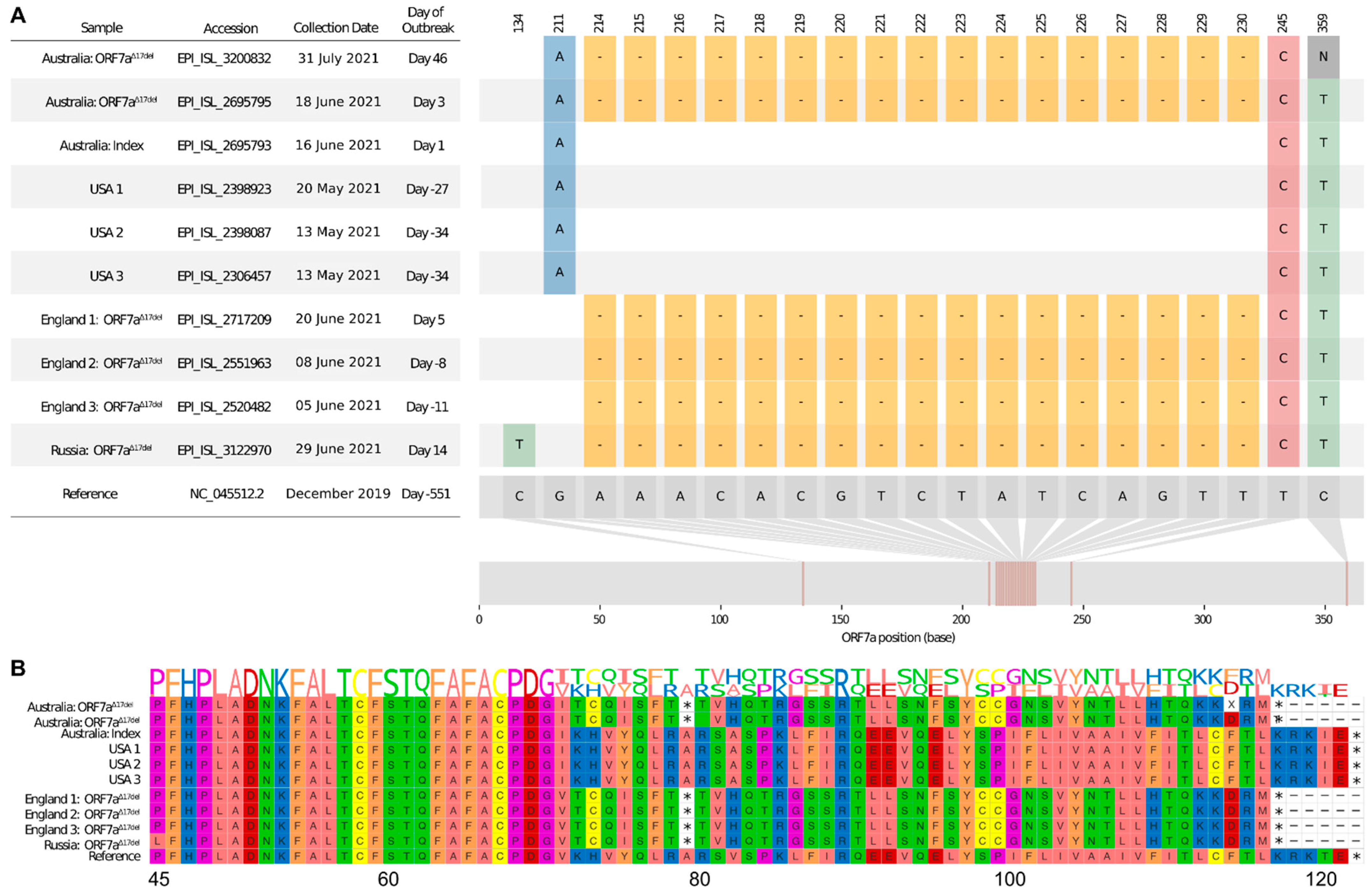This screenshot has height=892, width=1372.
Task: Select the collection date "08 June 2021"
Action: [338, 362]
